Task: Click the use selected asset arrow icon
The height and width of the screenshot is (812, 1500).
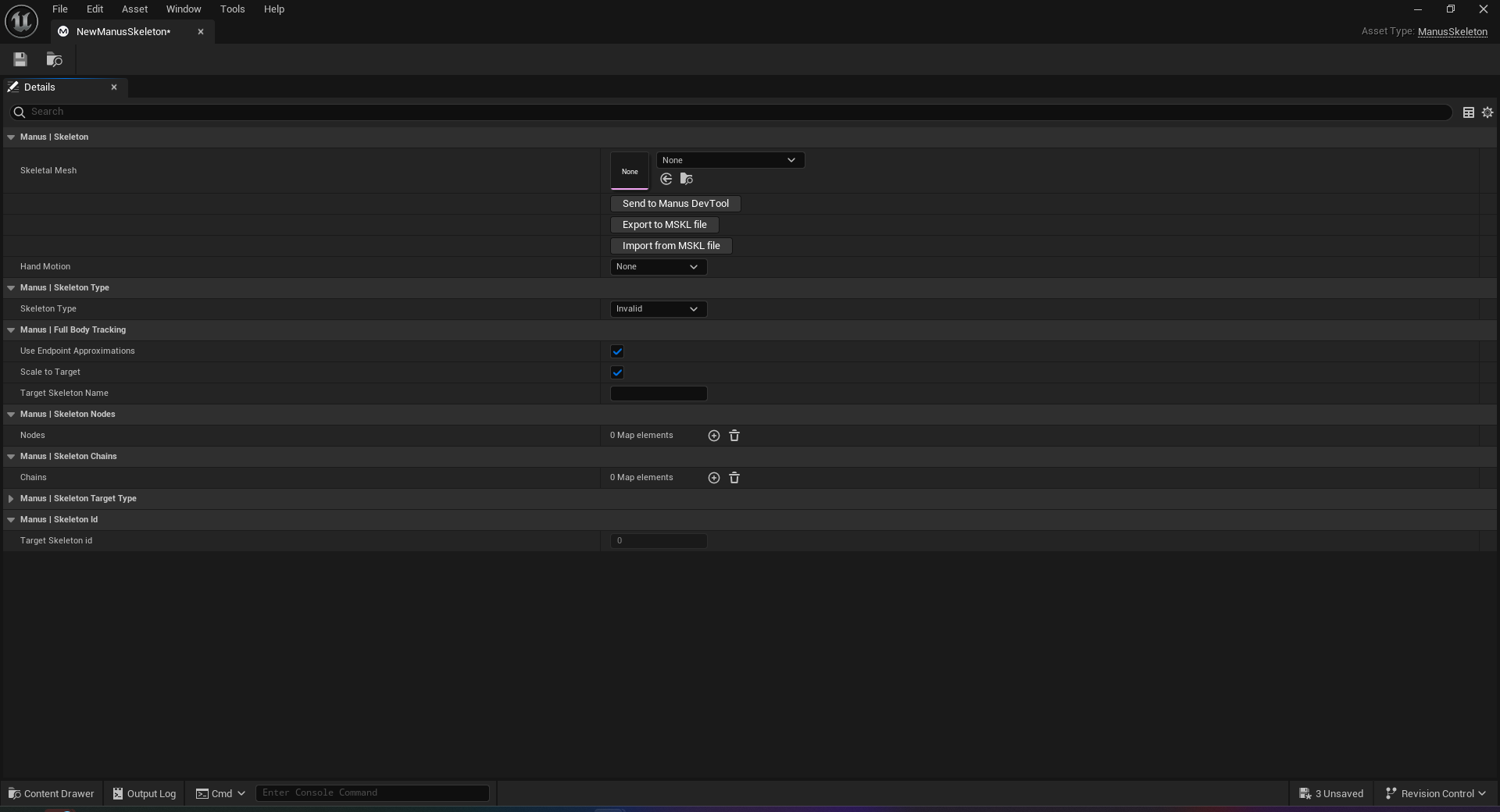Action: tap(666, 179)
